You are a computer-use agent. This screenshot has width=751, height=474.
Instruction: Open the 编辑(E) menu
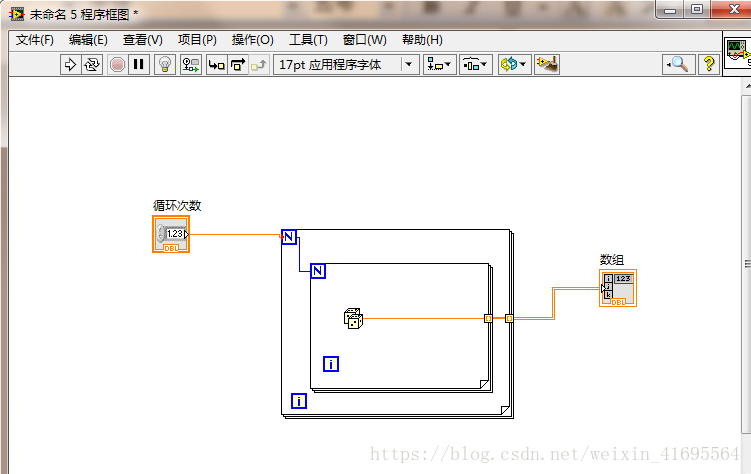pos(88,40)
